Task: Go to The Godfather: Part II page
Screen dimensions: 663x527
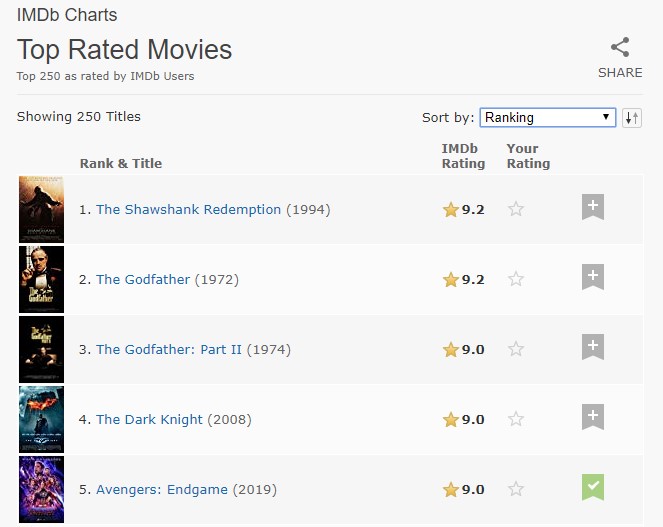Action: 169,350
